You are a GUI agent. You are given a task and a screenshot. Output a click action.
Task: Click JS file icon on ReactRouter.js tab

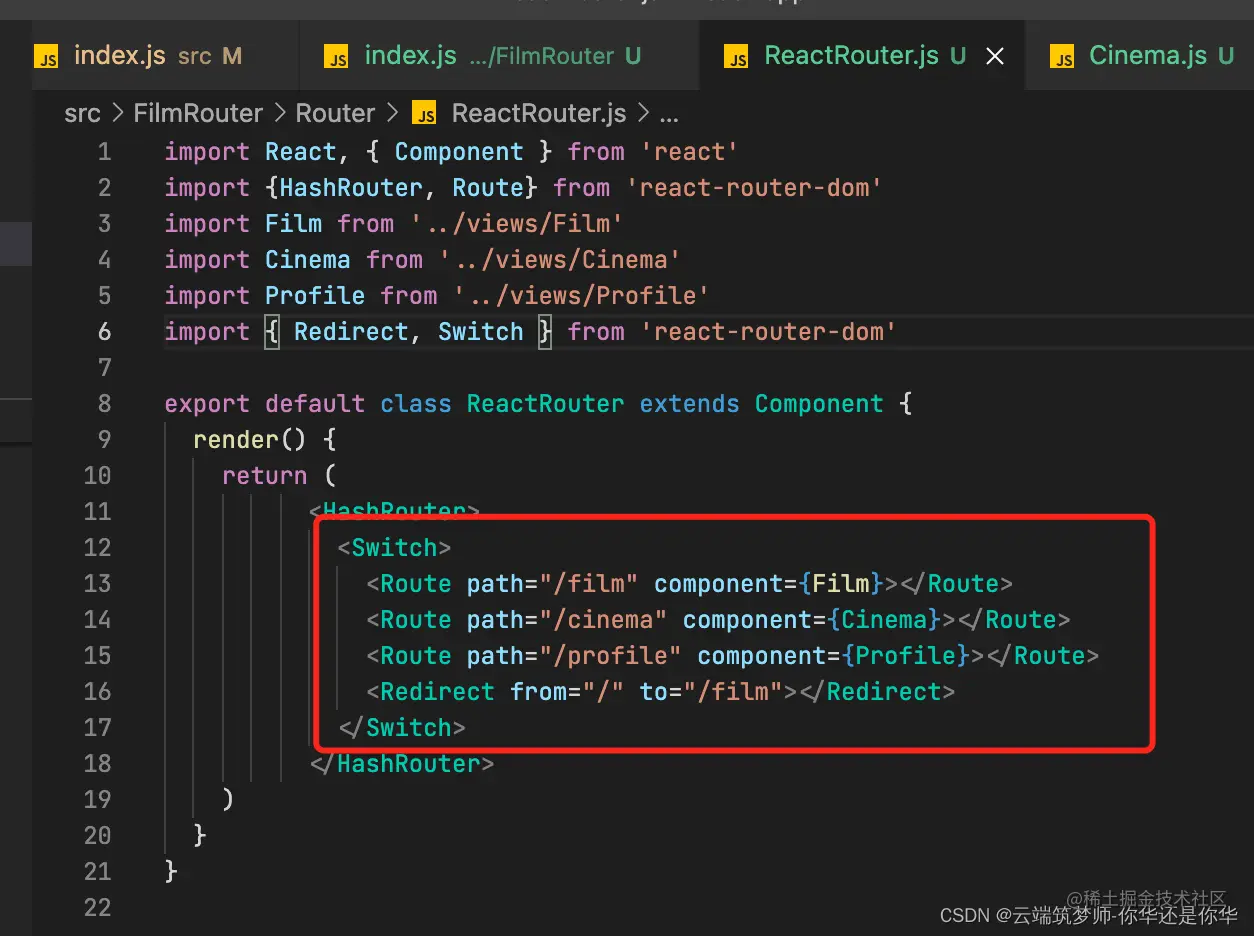(737, 58)
